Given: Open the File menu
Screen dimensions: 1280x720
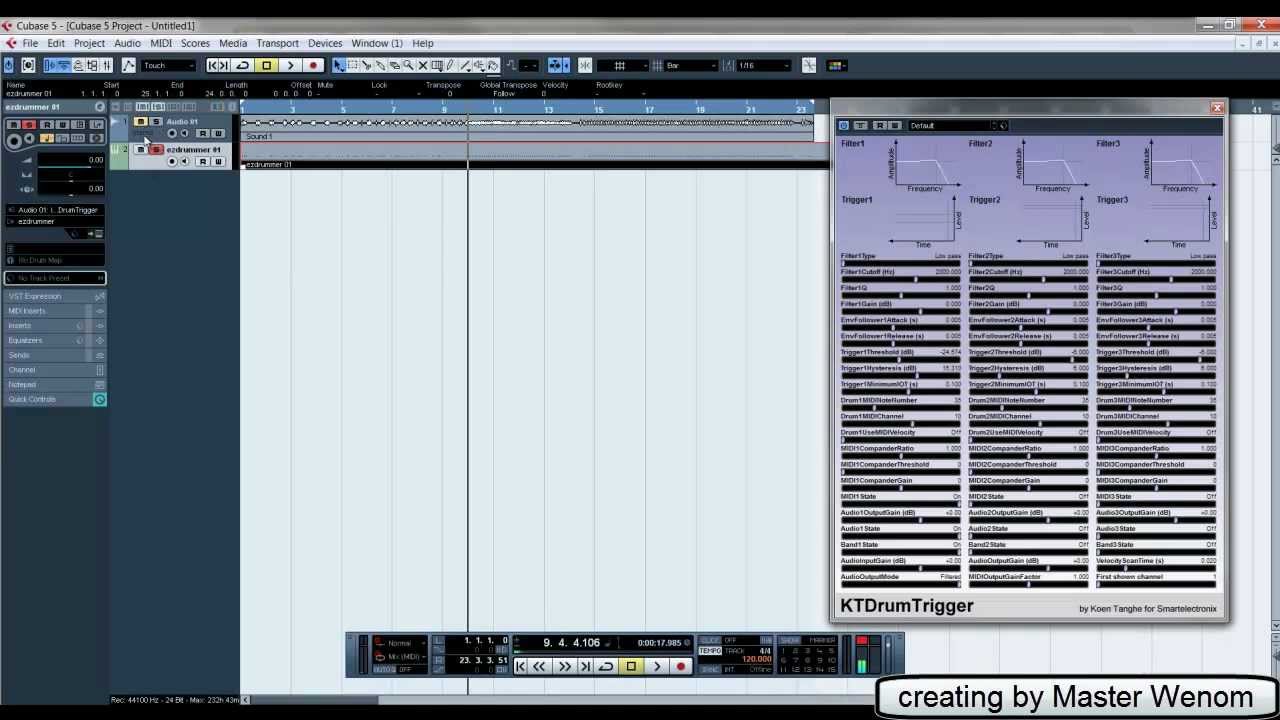Looking at the screenshot, I should (30, 43).
